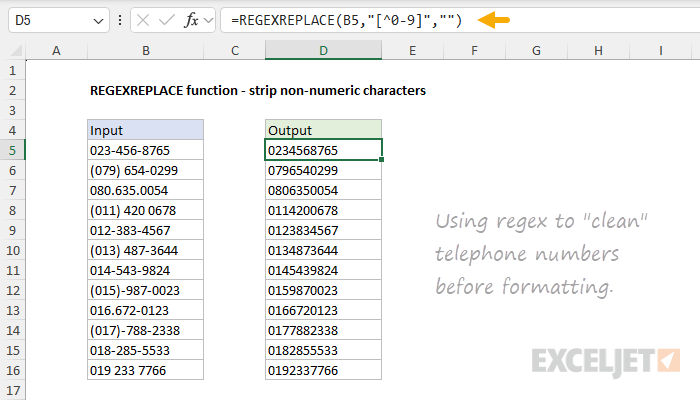Click the title cell about REGEXREPLACE function

pyautogui.click(x=258, y=91)
